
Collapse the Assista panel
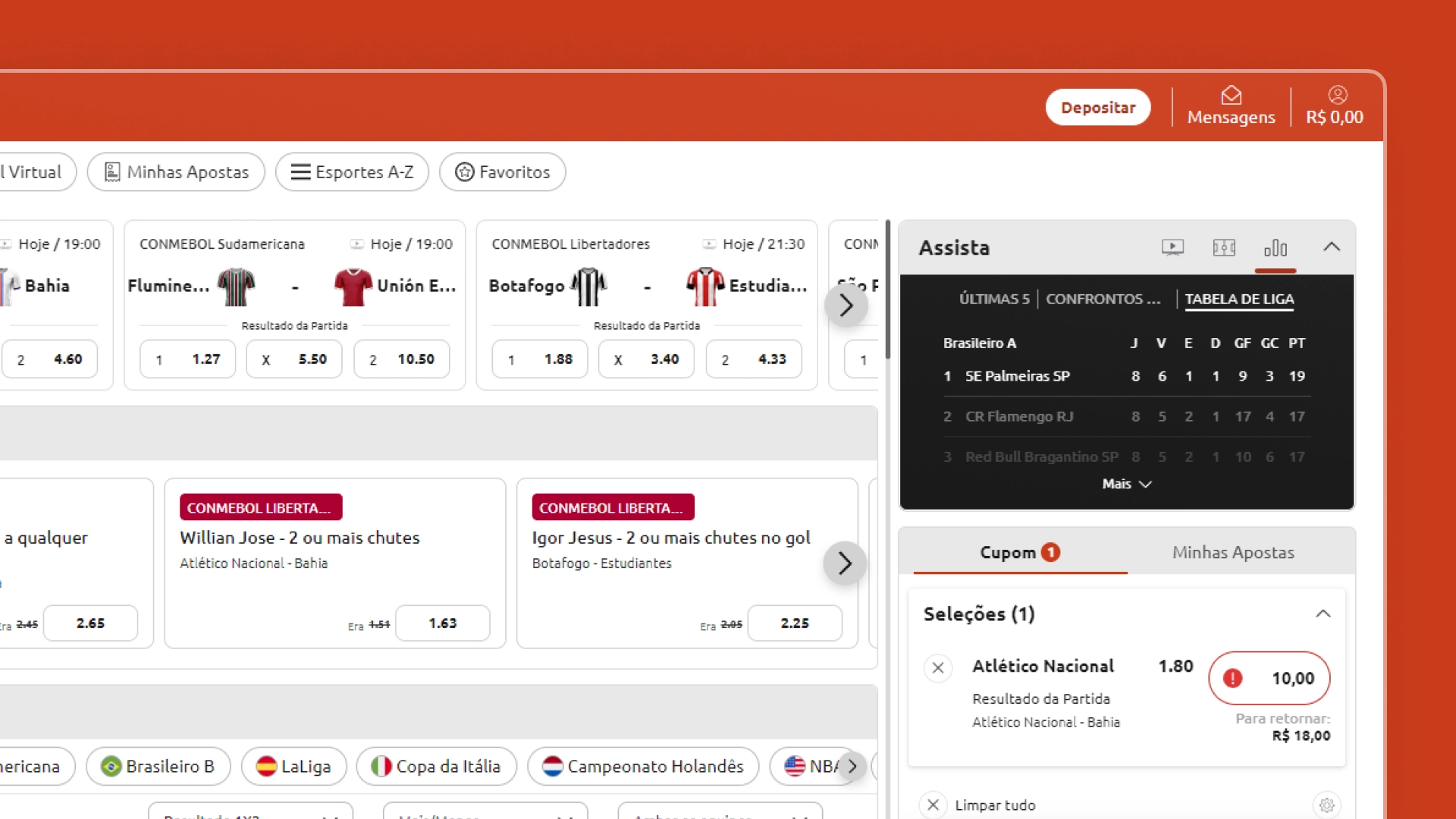tap(1332, 247)
